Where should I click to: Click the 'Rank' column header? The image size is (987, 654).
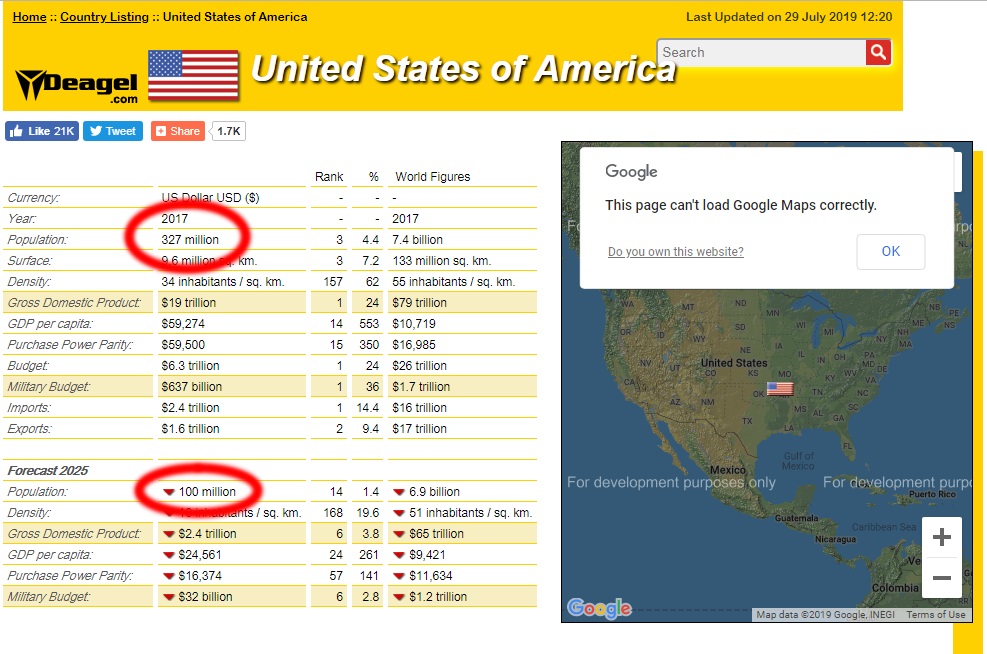point(329,177)
